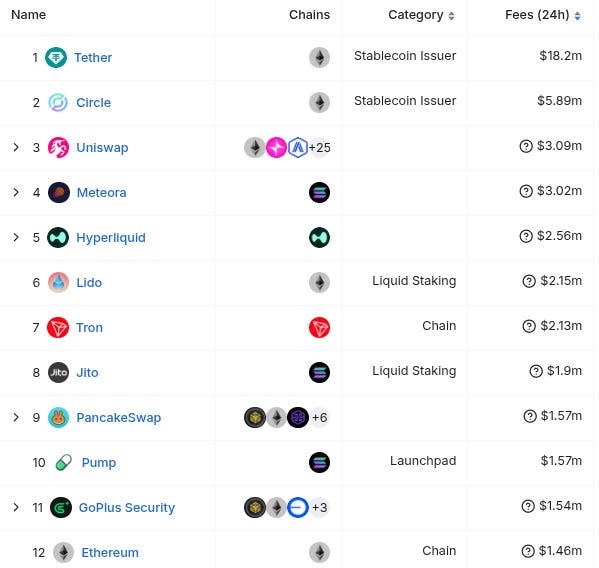Click Launchpad category in Pump row
599x568 pixels.
coord(423,461)
